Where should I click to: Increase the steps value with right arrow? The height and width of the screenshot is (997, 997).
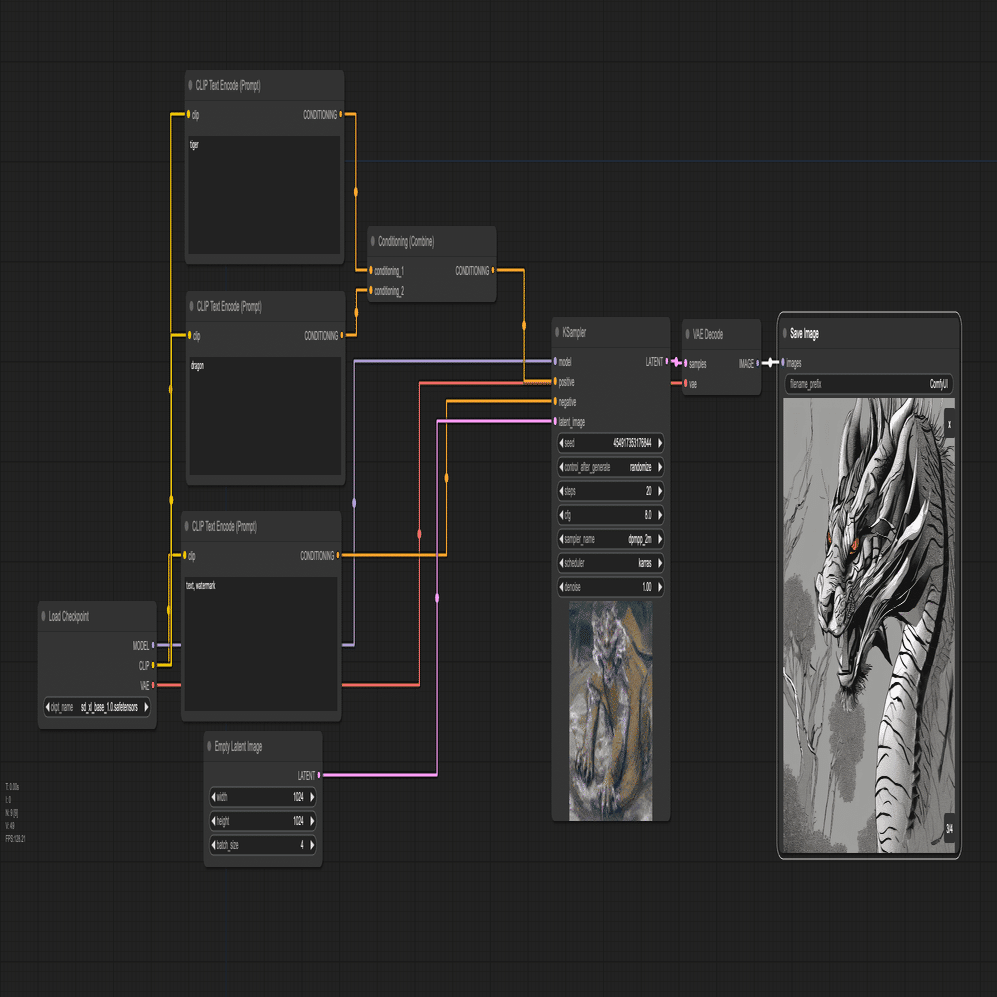pyautogui.click(x=660, y=491)
